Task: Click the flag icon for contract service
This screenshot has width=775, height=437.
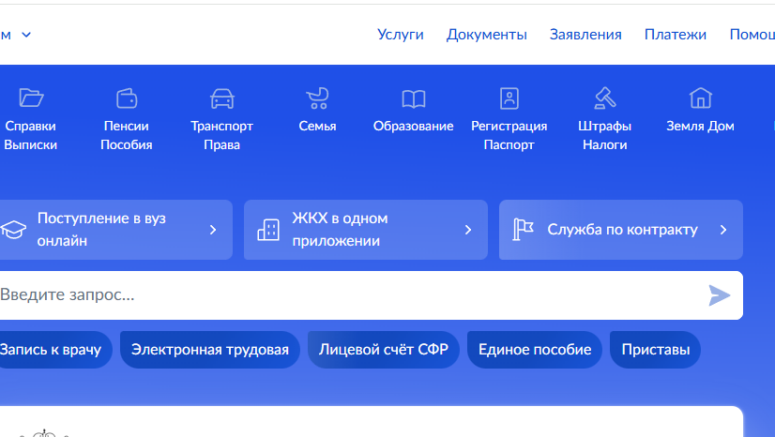Action: 522,229
